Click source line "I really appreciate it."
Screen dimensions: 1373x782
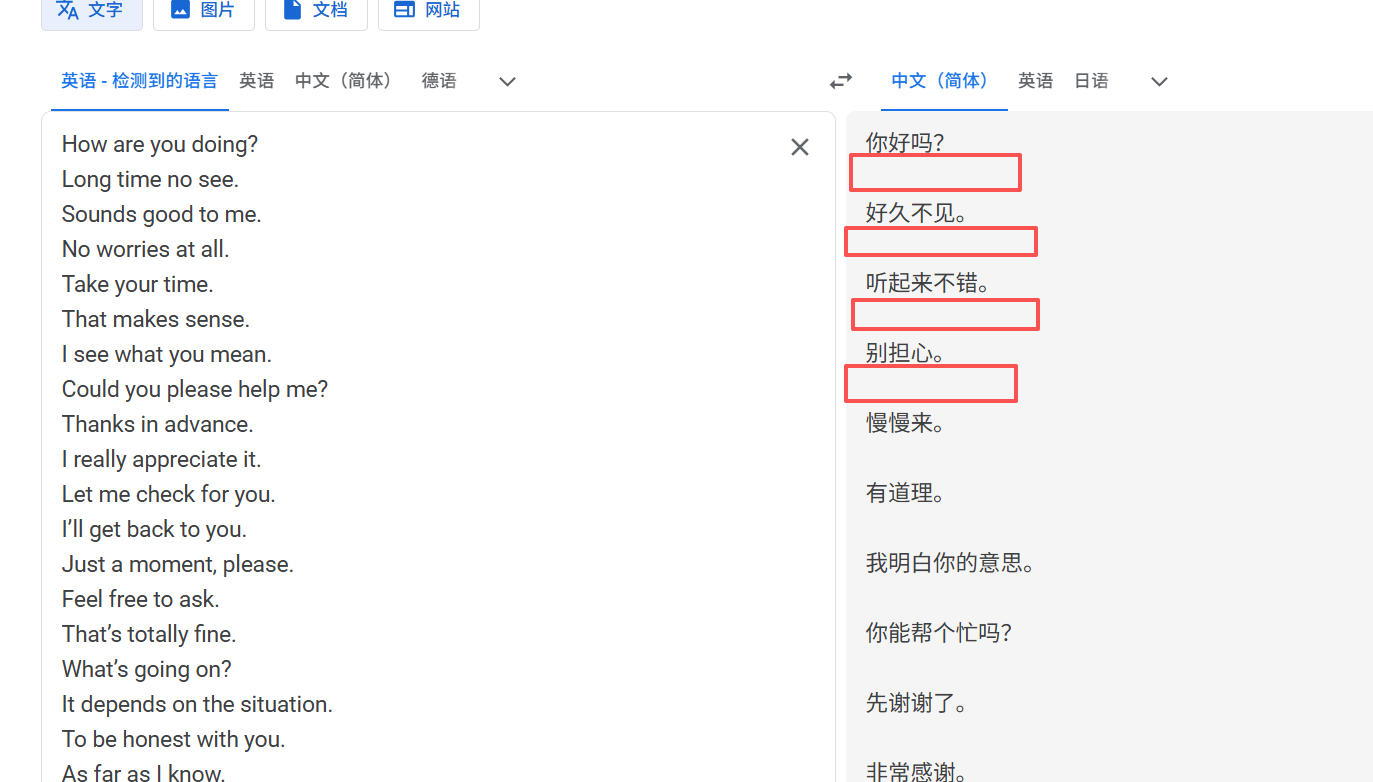click(161, 459)
